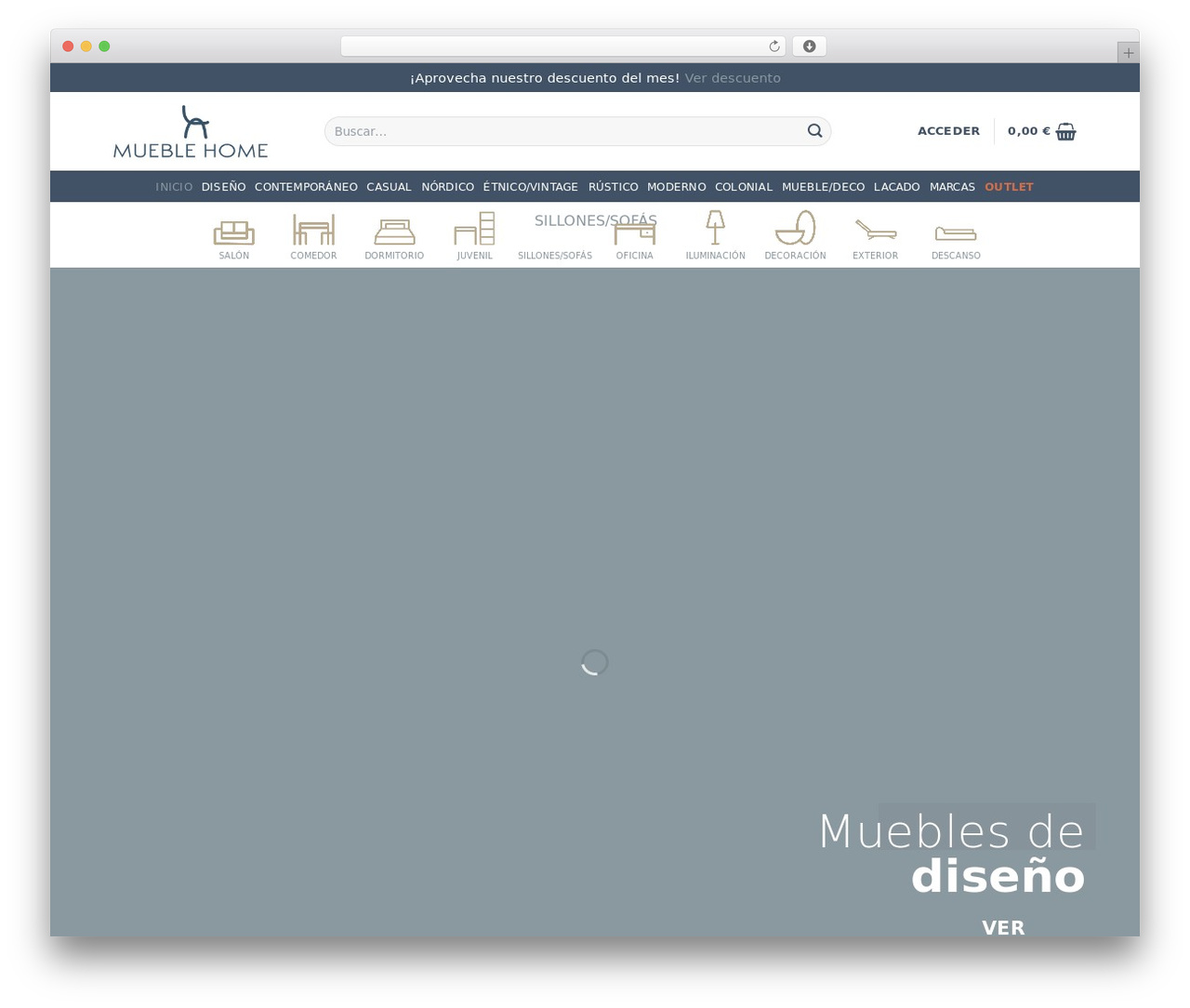Open a new browser tab with plus
The height and width of the screenshot is (1008, 1190).
pyautogui.click(x=1128, y=53)
